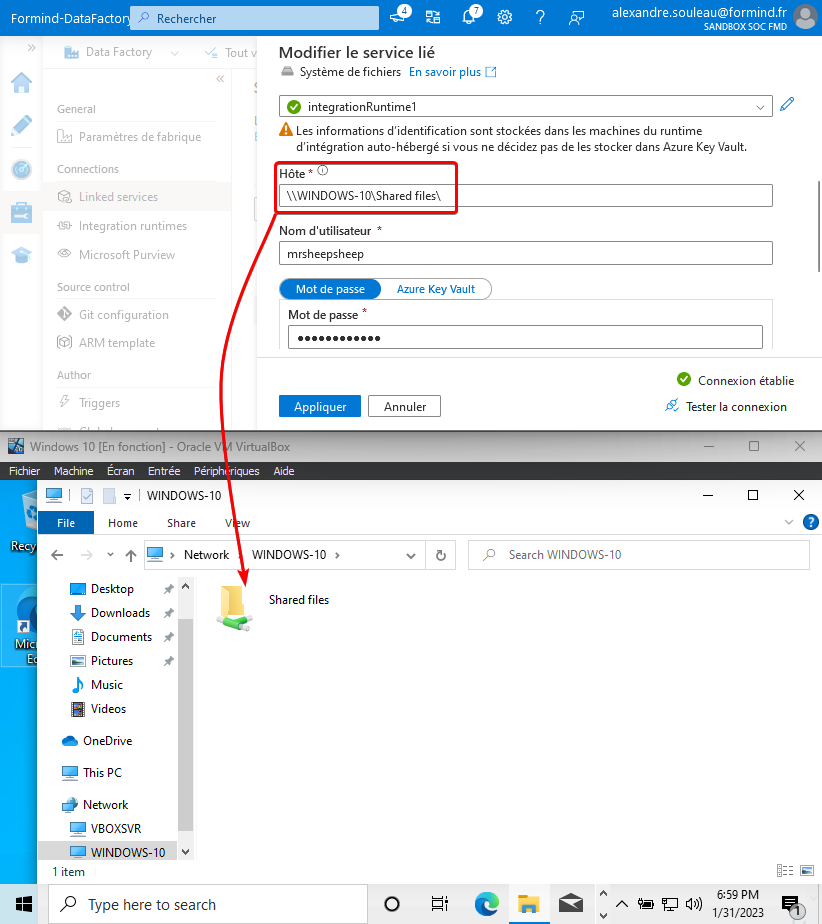Open the directory switcher icon in Azure header
The height and width of the screenshot is (924, 822).
tap(433, 17)
